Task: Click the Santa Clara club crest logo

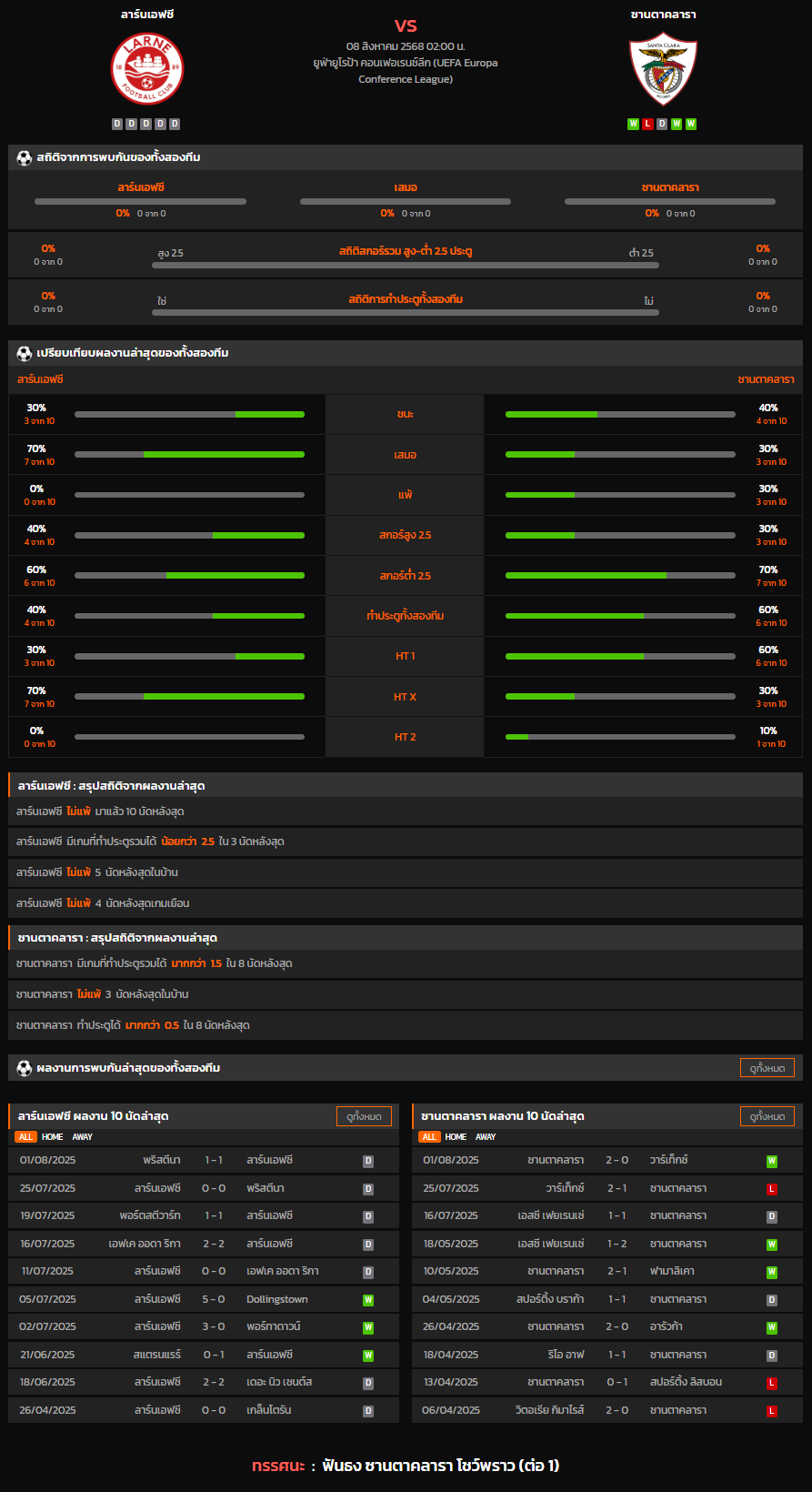Action: click(664, 69)
